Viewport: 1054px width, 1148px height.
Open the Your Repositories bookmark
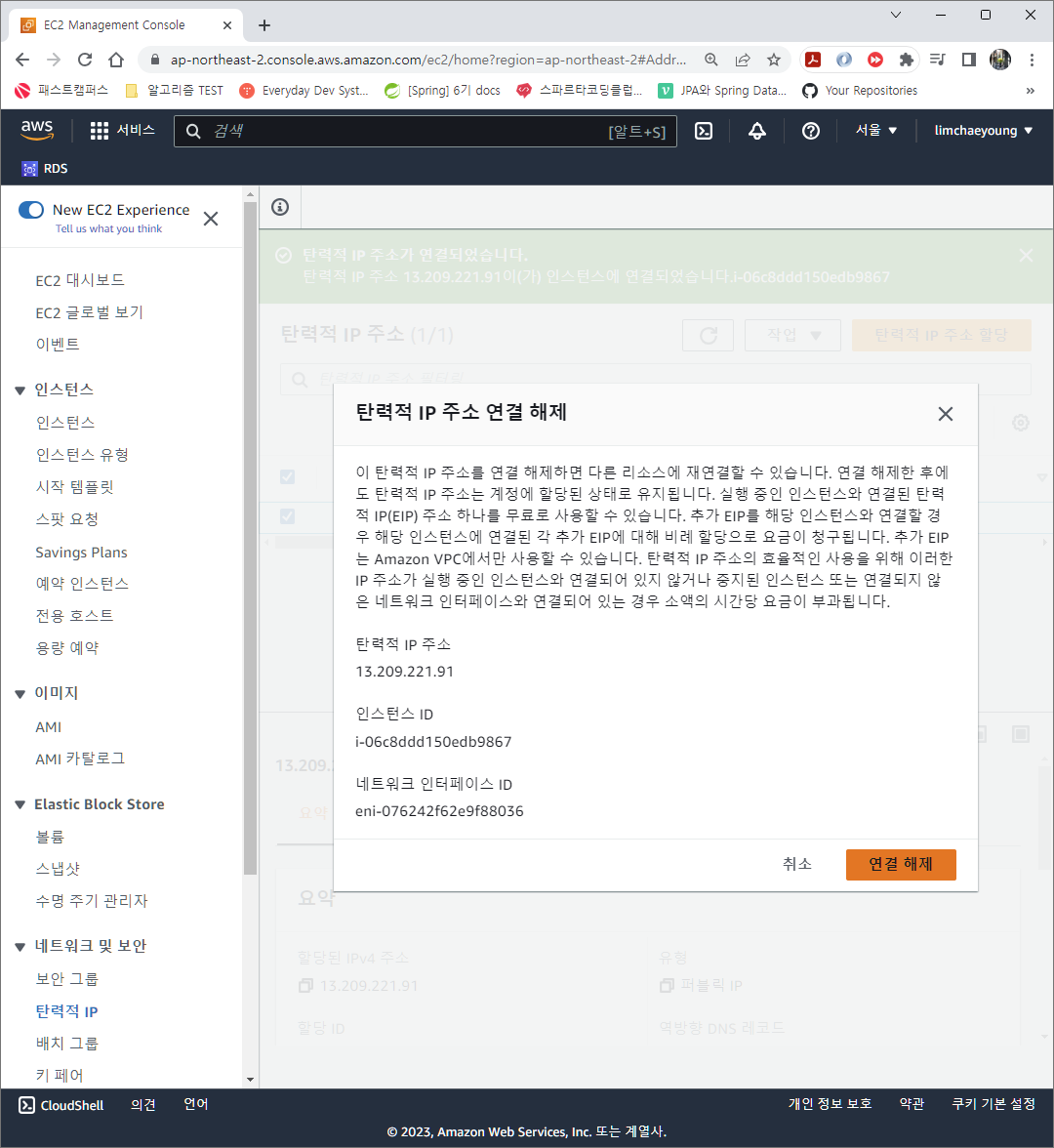pos(859,91)
